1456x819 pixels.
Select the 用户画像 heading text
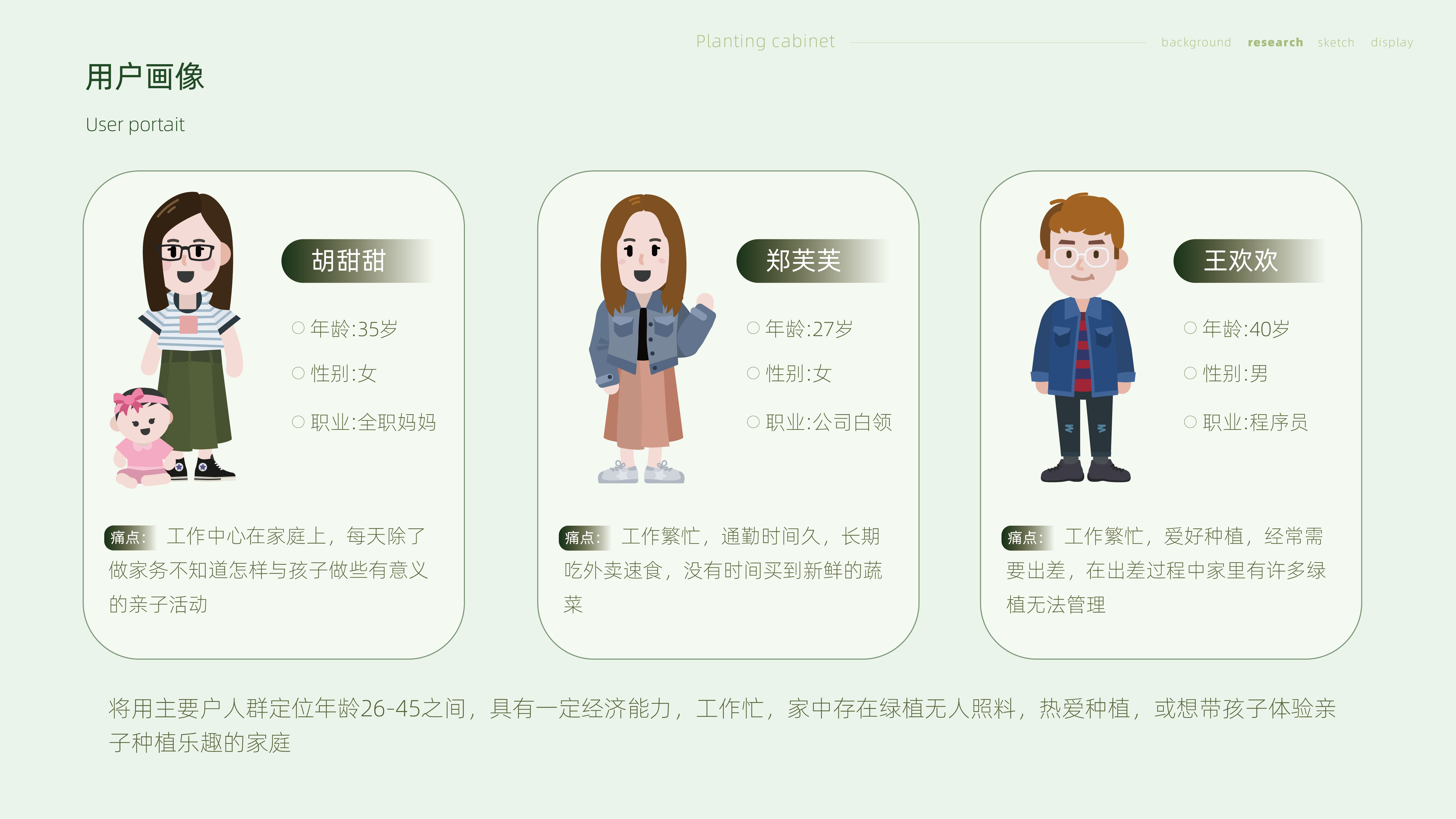click(x=146, y=77)
